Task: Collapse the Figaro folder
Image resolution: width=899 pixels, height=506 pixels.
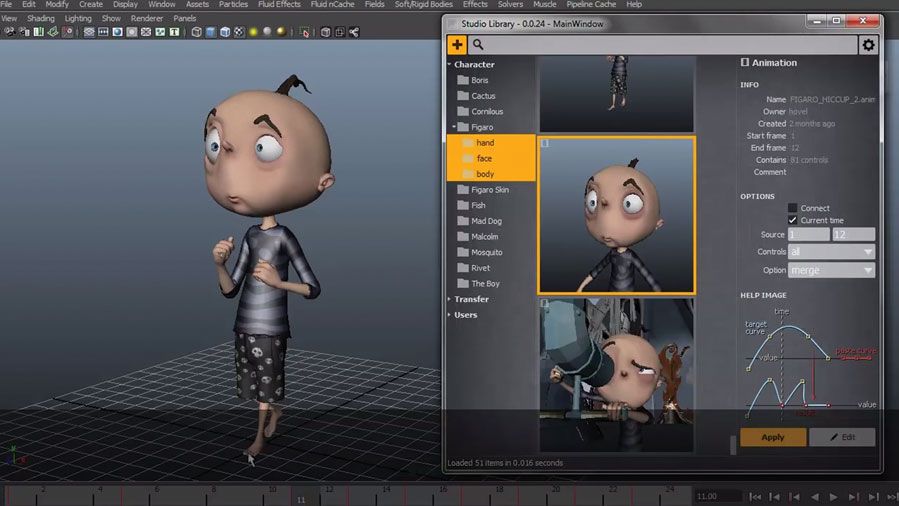Action: pyautogui.click(x=452, y=127)
